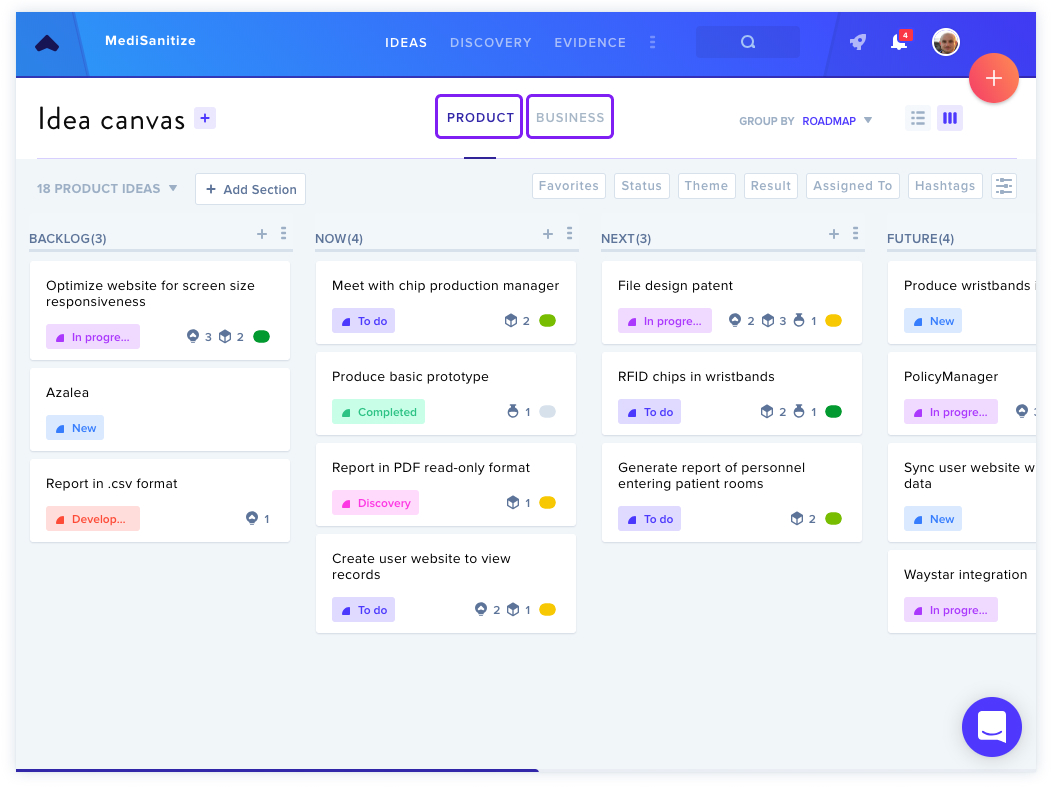Open the notifications bell icon
The height and width of the screenshot is (792, 1052).
[x=899, y=42]
